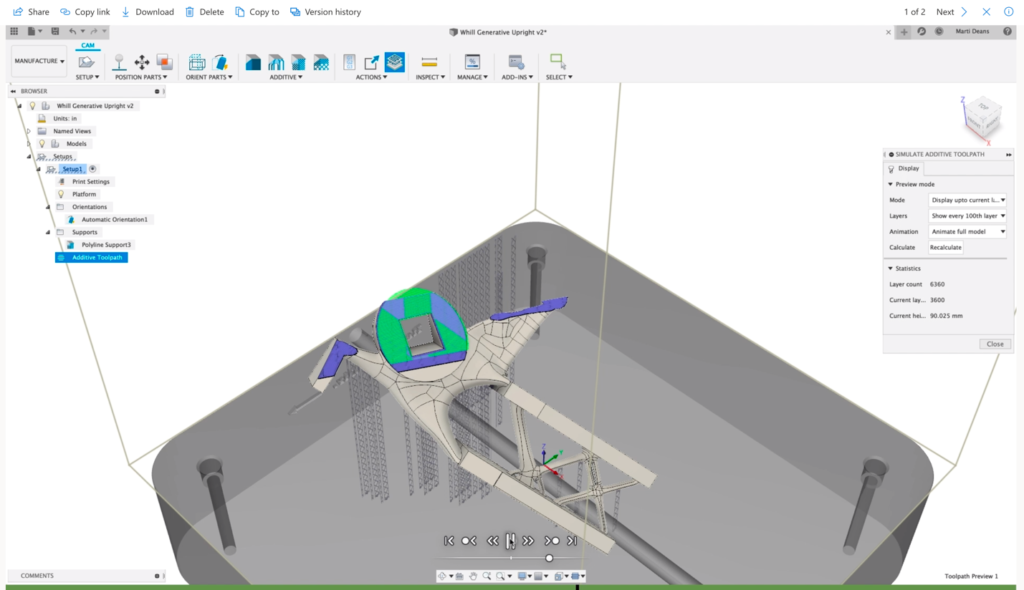The image size is (1024, 590).
Task: Click the Export arrow icon in Actions
Action: point(372,62)
